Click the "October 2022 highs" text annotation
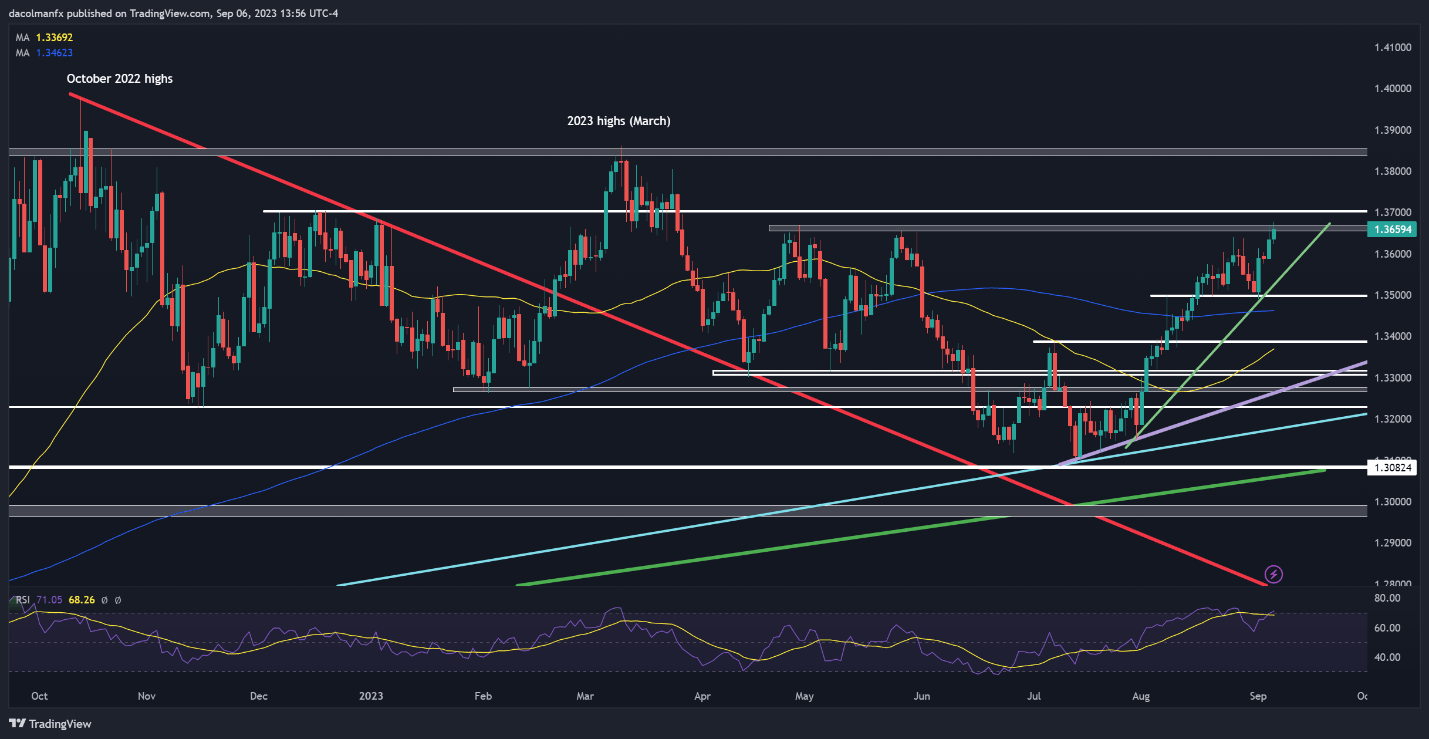 (x=119, y=78)
